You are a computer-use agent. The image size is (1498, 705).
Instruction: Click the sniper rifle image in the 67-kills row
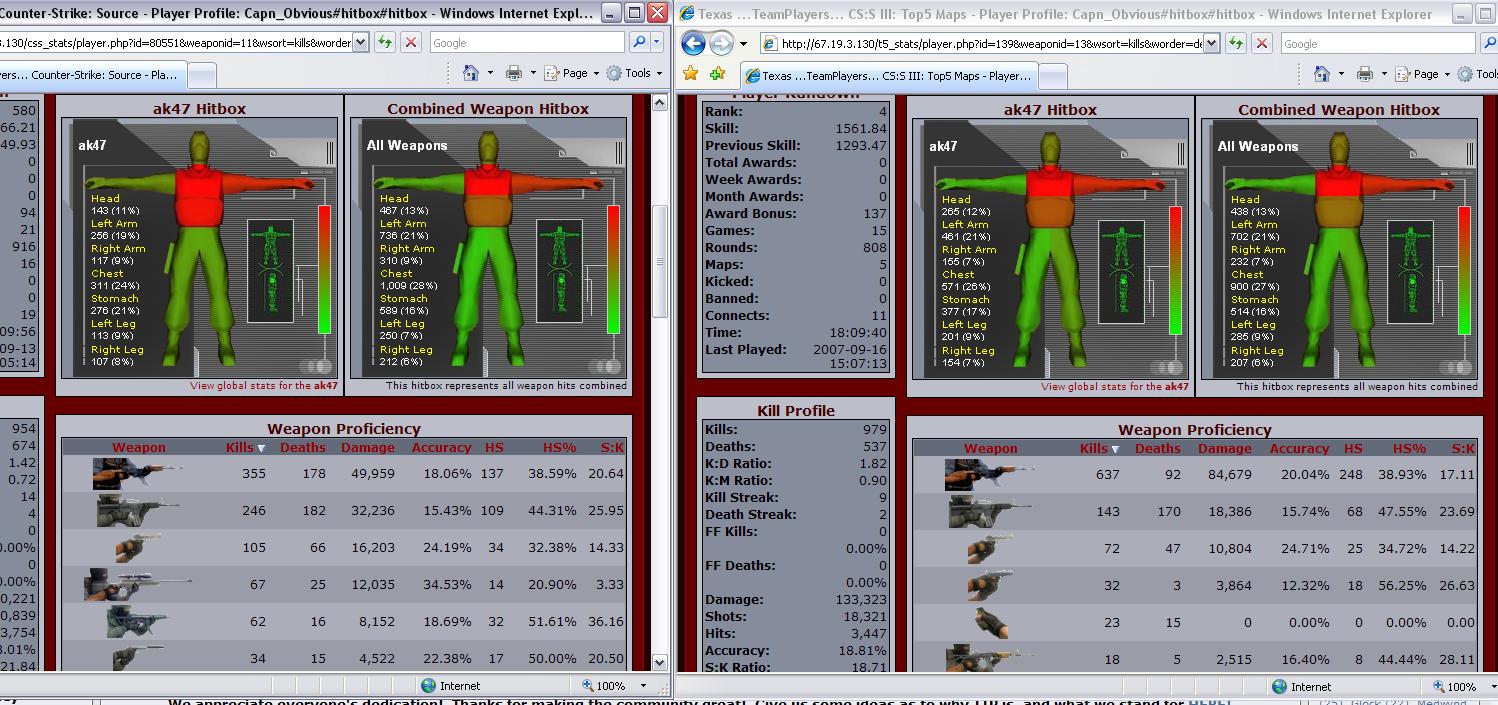click(138, 584)
